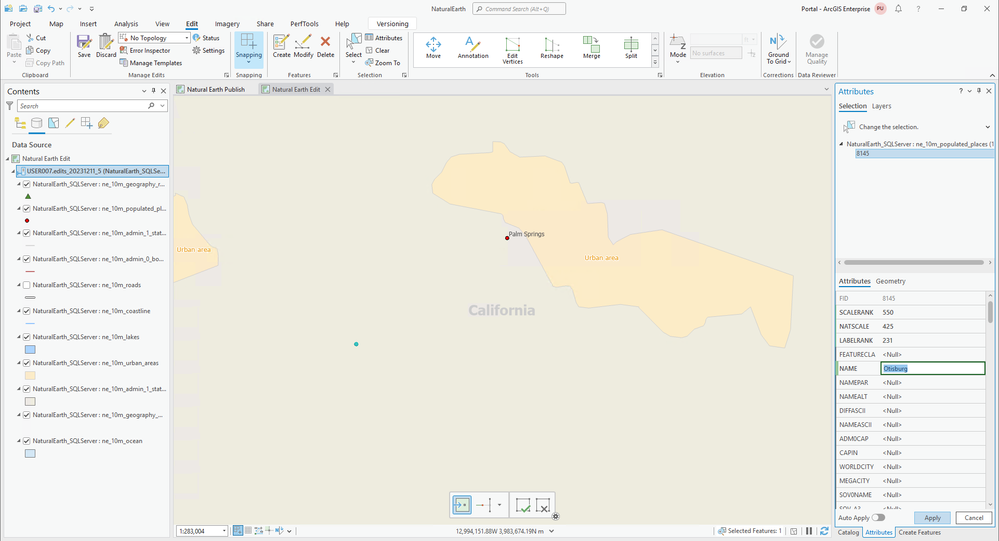Click the NAME field input with Otisburg

933,368
